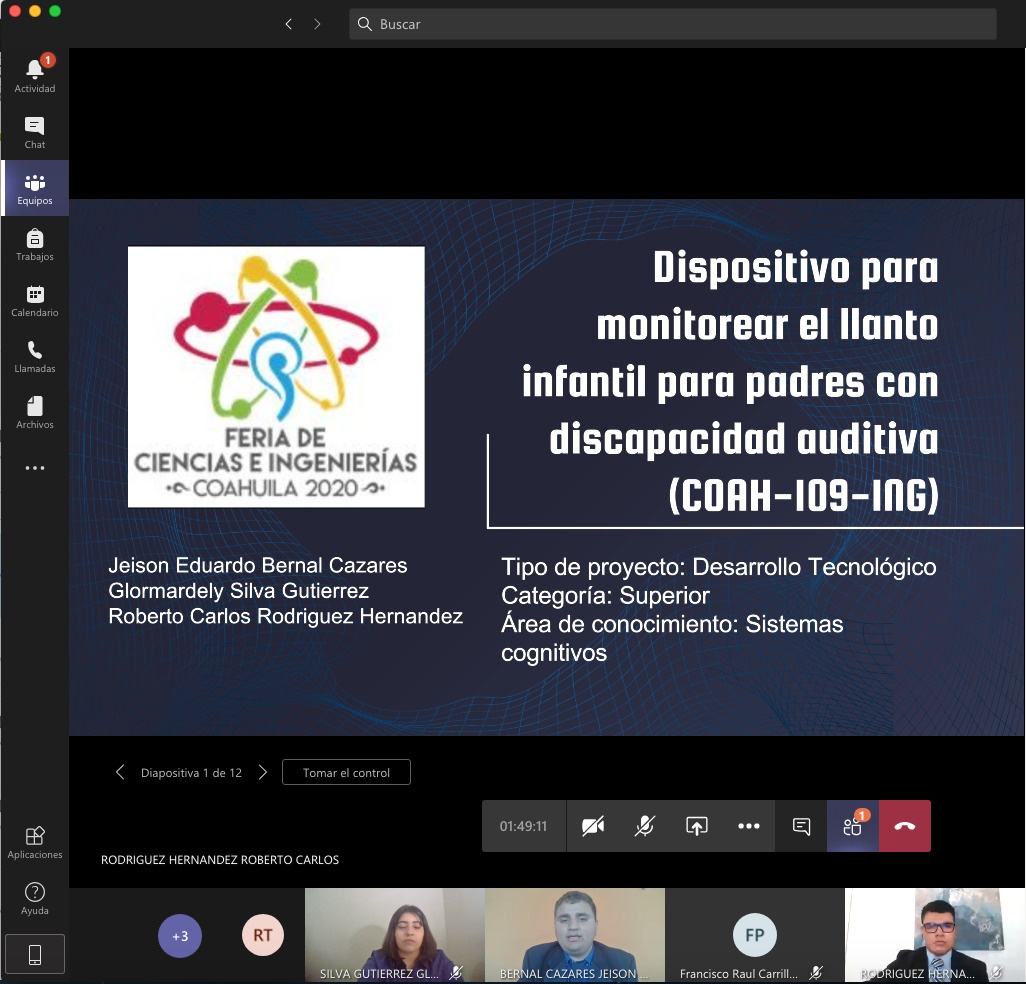Click Tomar el control button

[x=346, y=772]
